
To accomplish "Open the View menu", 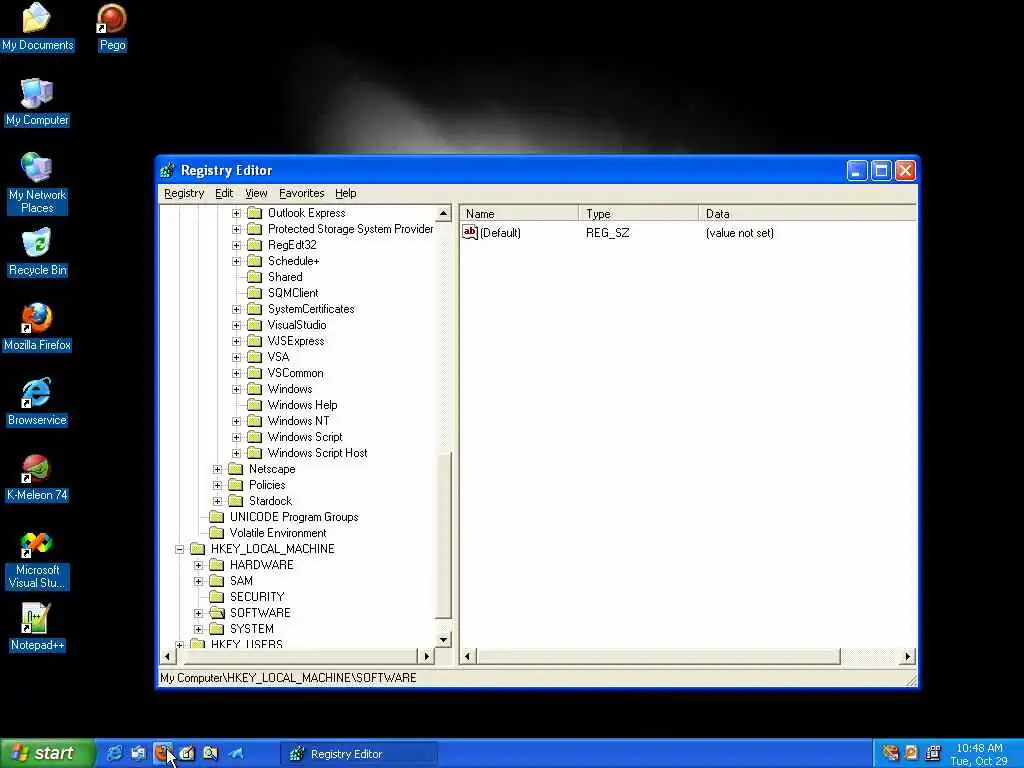I will click(x=256, y=193).
